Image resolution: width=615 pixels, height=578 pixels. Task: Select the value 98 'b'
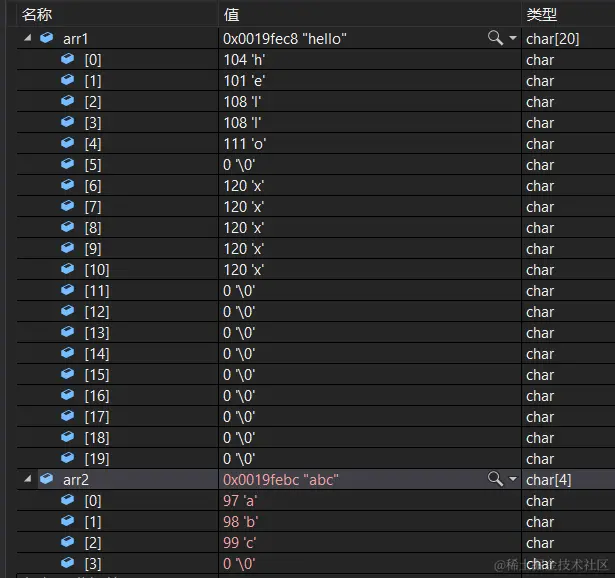tap(240, 522)
